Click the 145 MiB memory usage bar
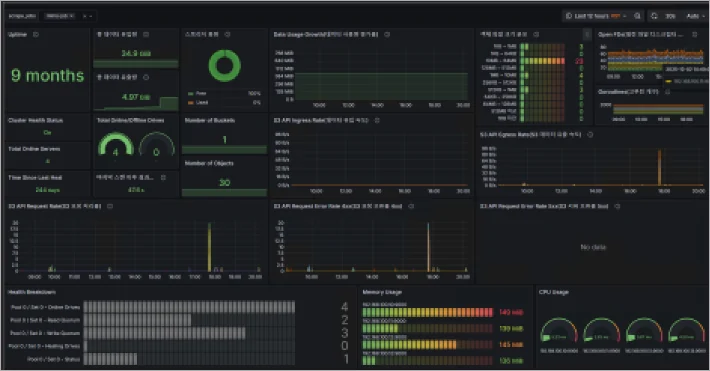The image size is (710, 371). pos(427,345)
